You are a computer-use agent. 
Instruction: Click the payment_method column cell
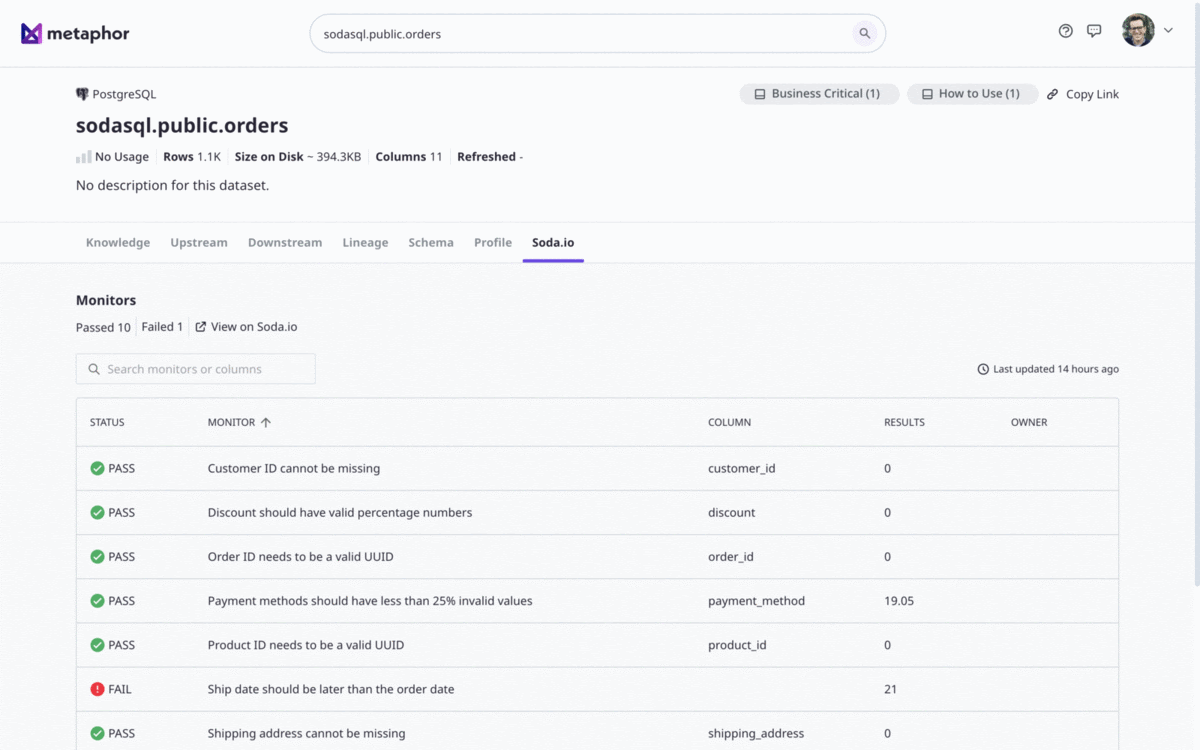point(756,601)
